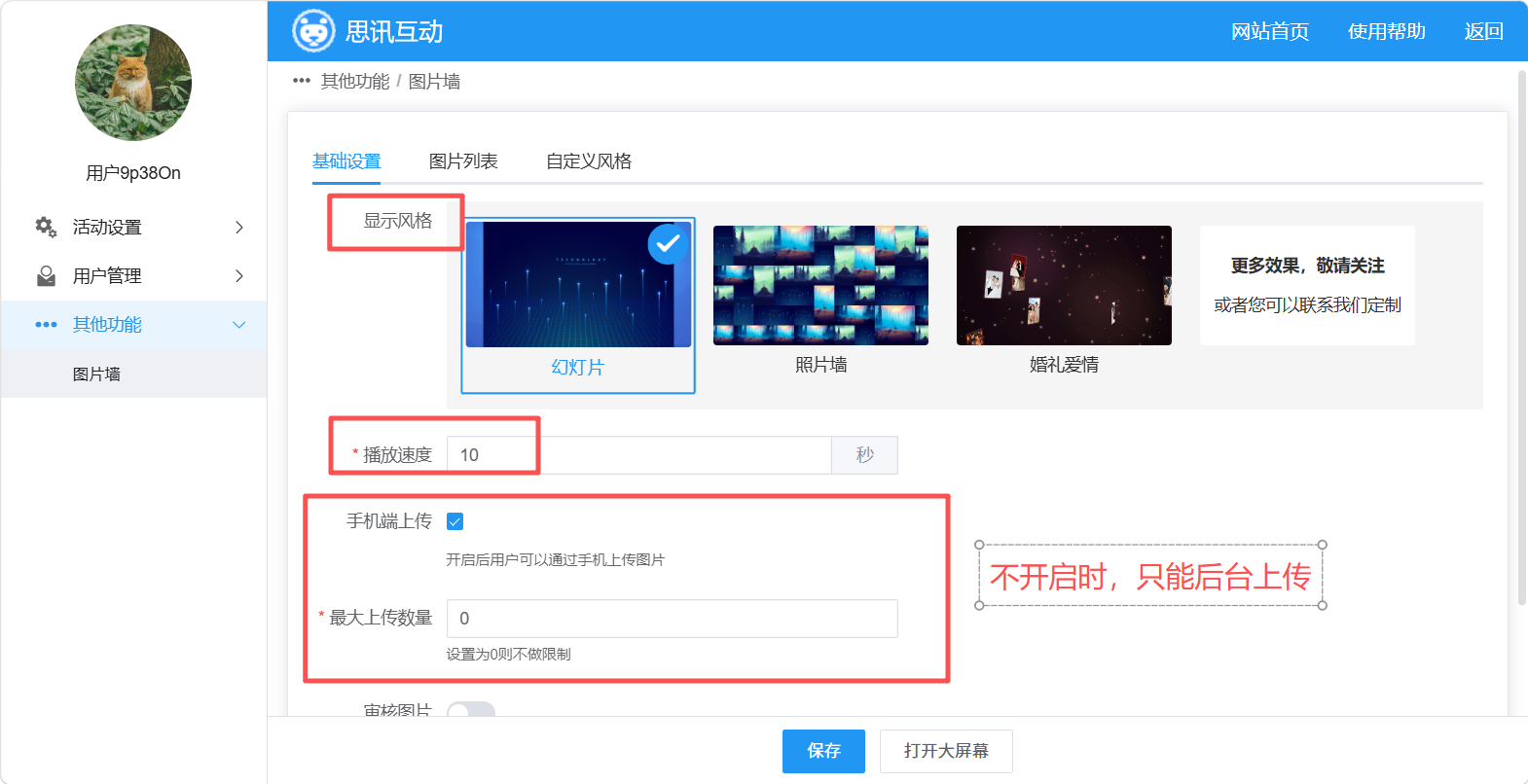Select the 照片墙 display style thumbnail
Viewport: 1528px width, 784px height.
(x=820, y=285)
